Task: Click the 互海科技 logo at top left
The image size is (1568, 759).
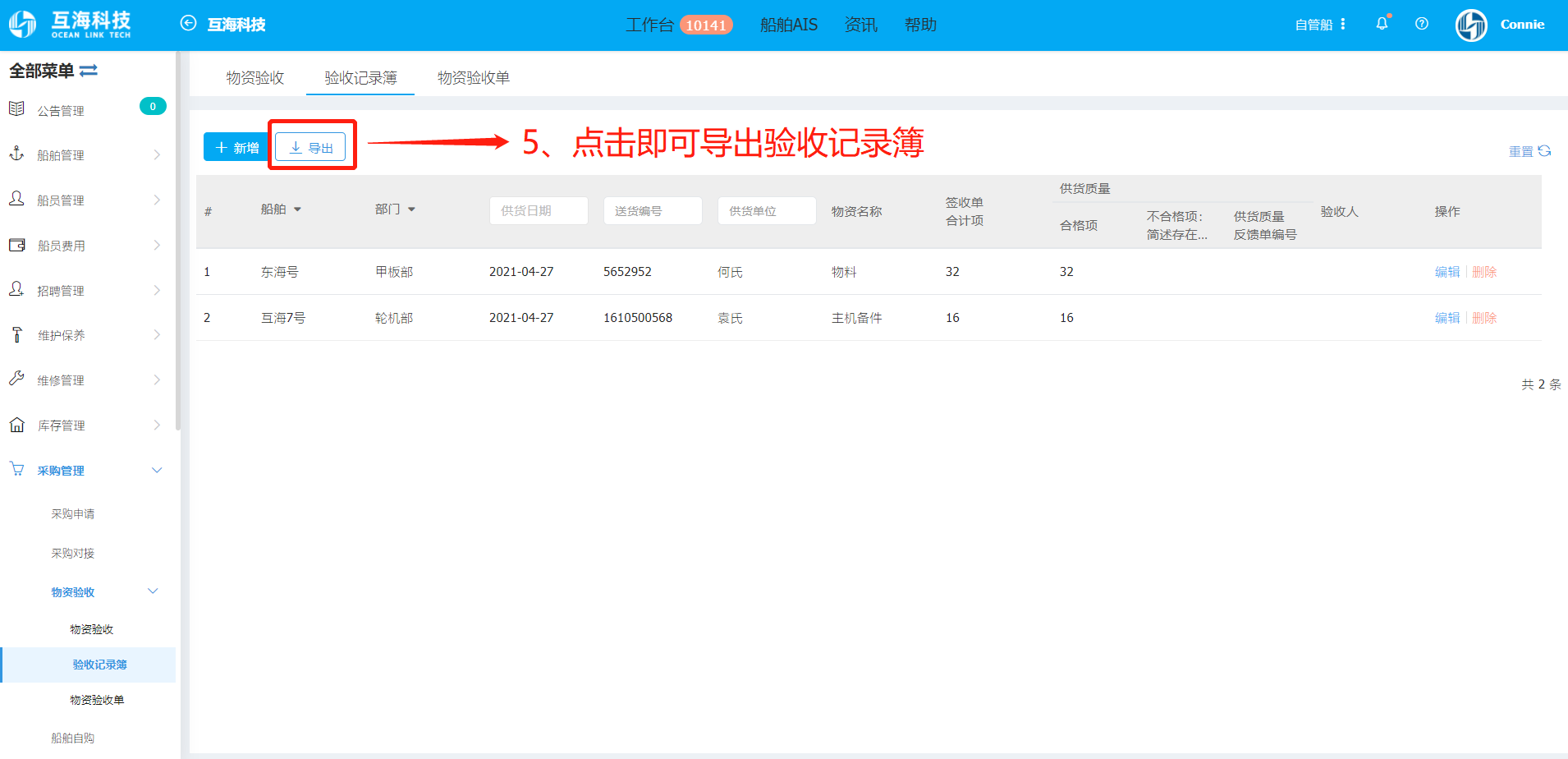Action: pos(70,25)
